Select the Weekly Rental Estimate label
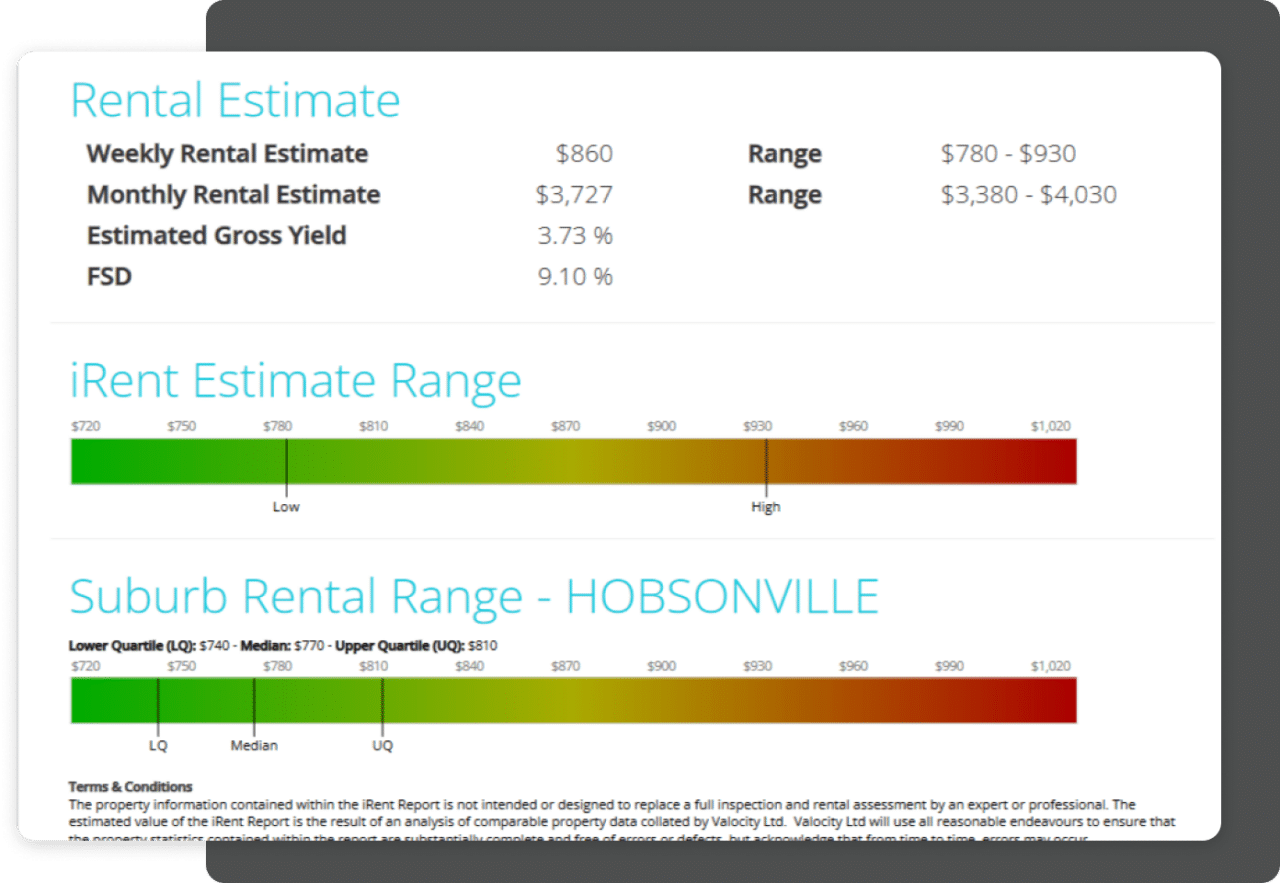The height and width of the screenshot is (883, 1280). pyautogui.click(x=227, y=154)
